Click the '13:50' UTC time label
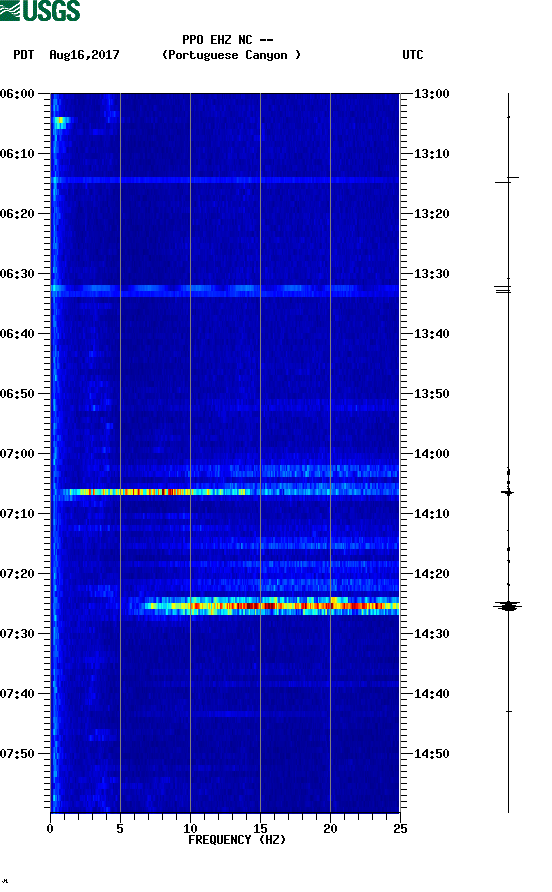Viewport: 552px width, 892px height. (431, 394)
